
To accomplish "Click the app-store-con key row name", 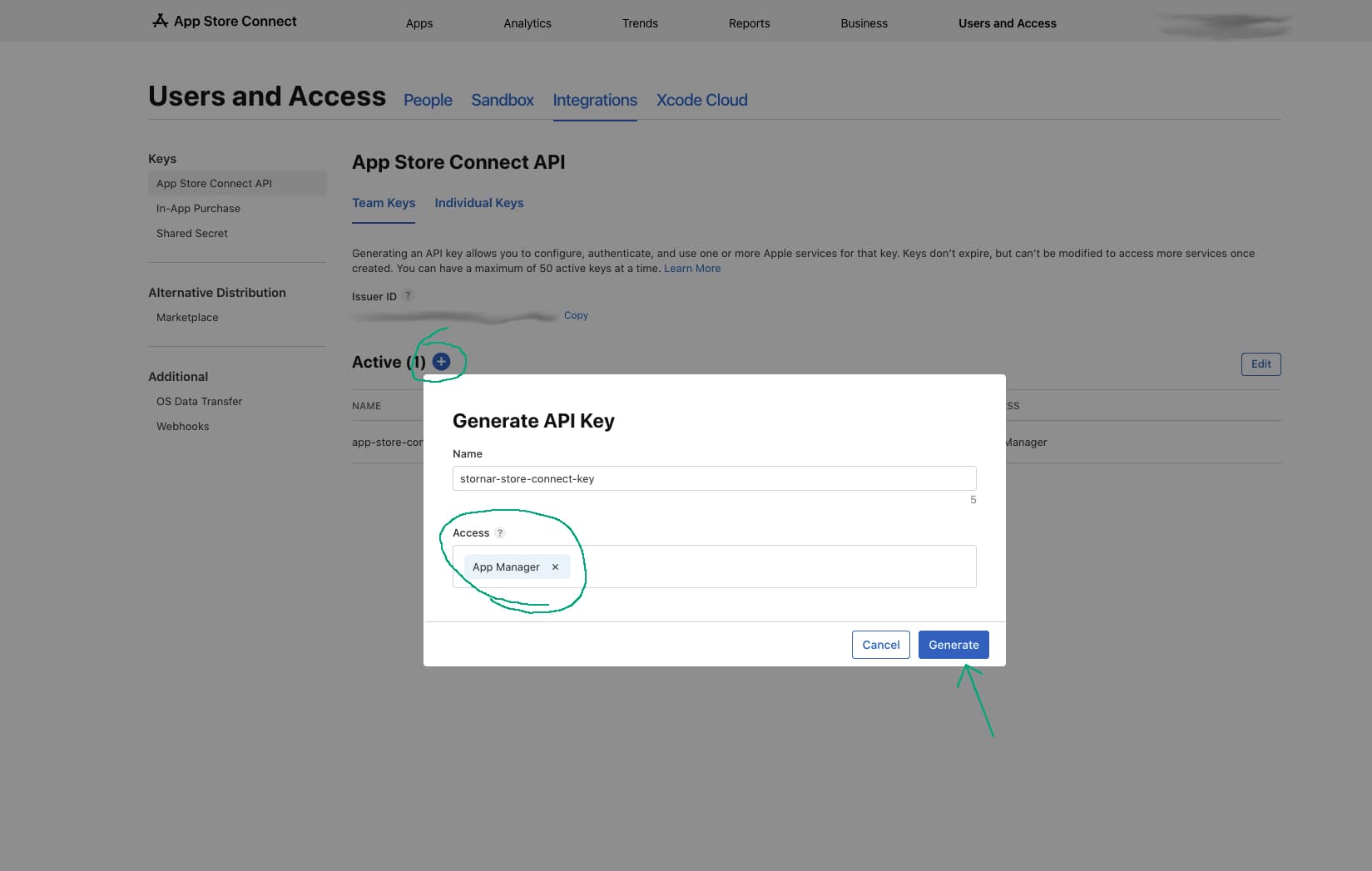I will tap(388, 442).
